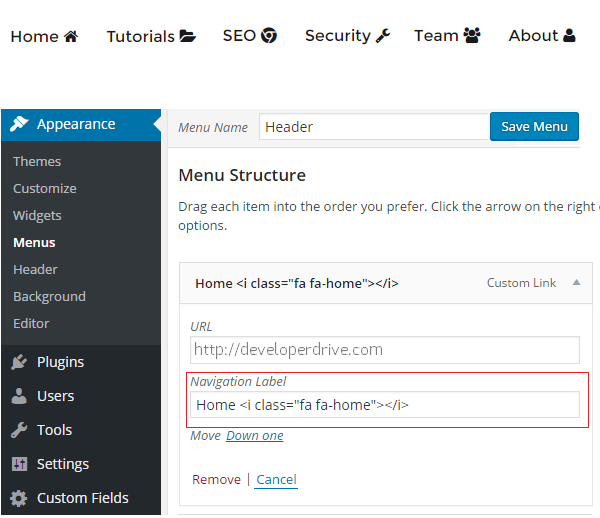Screen dimensions: 600x518
Task: Select Widgets under Appearance
Action: (37, 215)
